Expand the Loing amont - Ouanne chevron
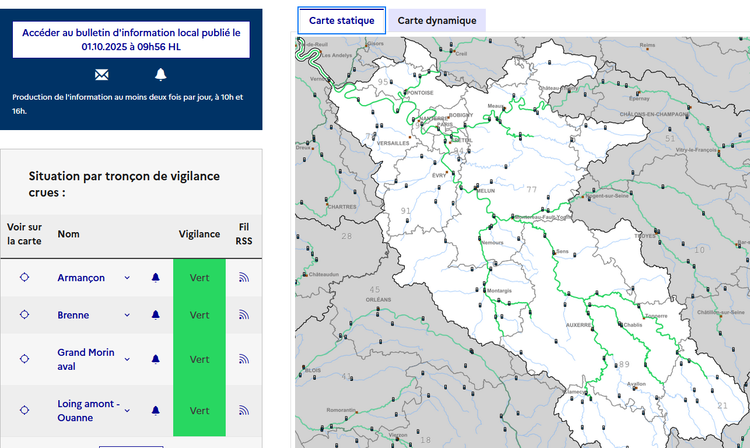The image size is (750, 448). 127,410
